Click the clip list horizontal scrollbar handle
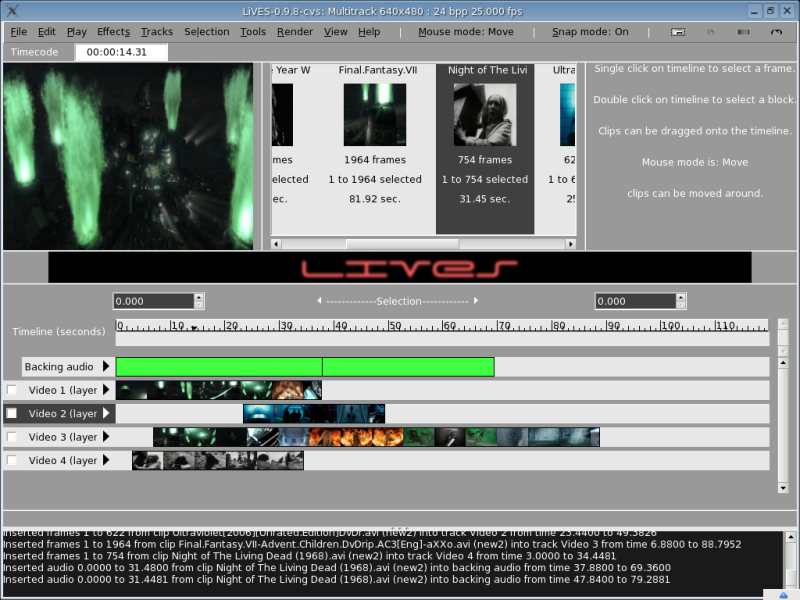This screenshot has width=800, height=600. 403,244
